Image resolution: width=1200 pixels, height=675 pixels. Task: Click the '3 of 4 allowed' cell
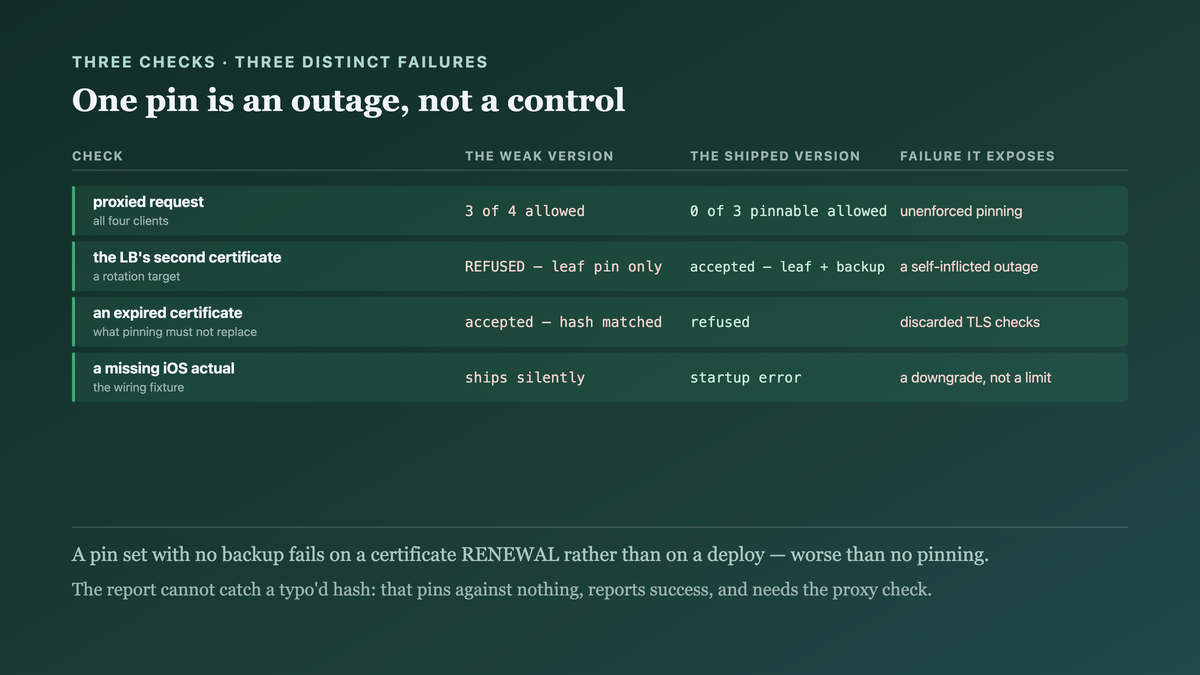coord(524,211)
